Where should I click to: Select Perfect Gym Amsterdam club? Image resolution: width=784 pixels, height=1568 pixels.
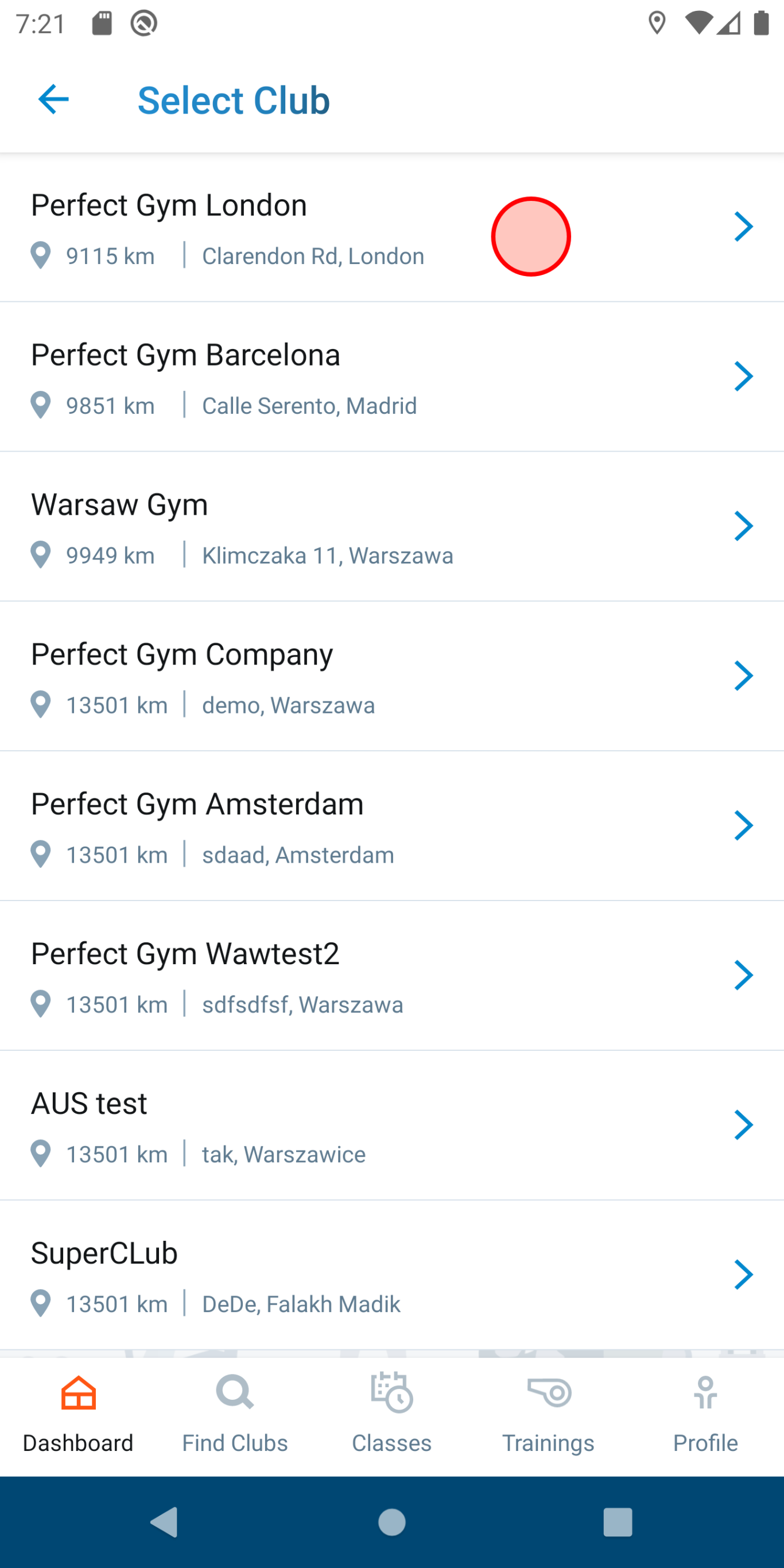click(x=365, y=826)
